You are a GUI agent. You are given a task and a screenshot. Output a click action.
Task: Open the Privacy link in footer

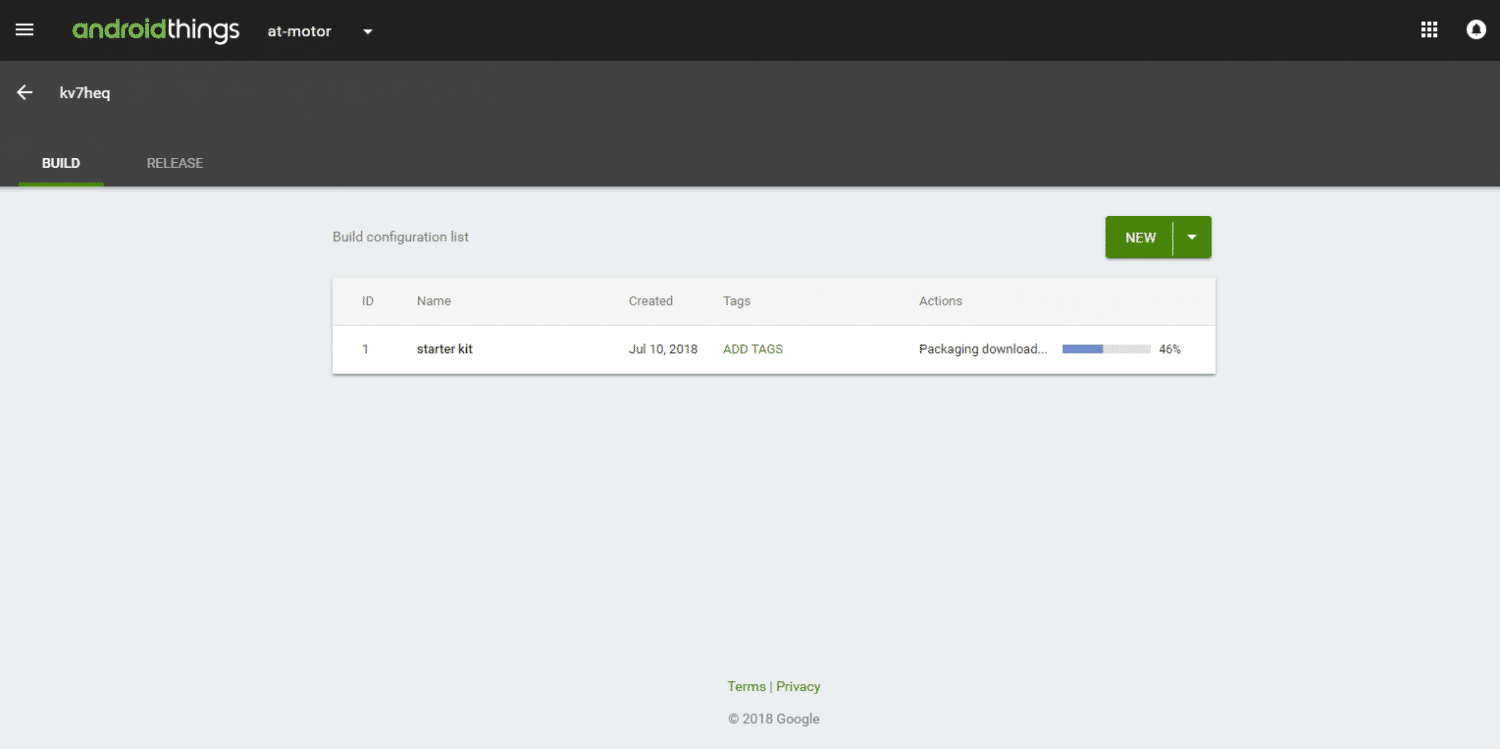coord(798,686)
